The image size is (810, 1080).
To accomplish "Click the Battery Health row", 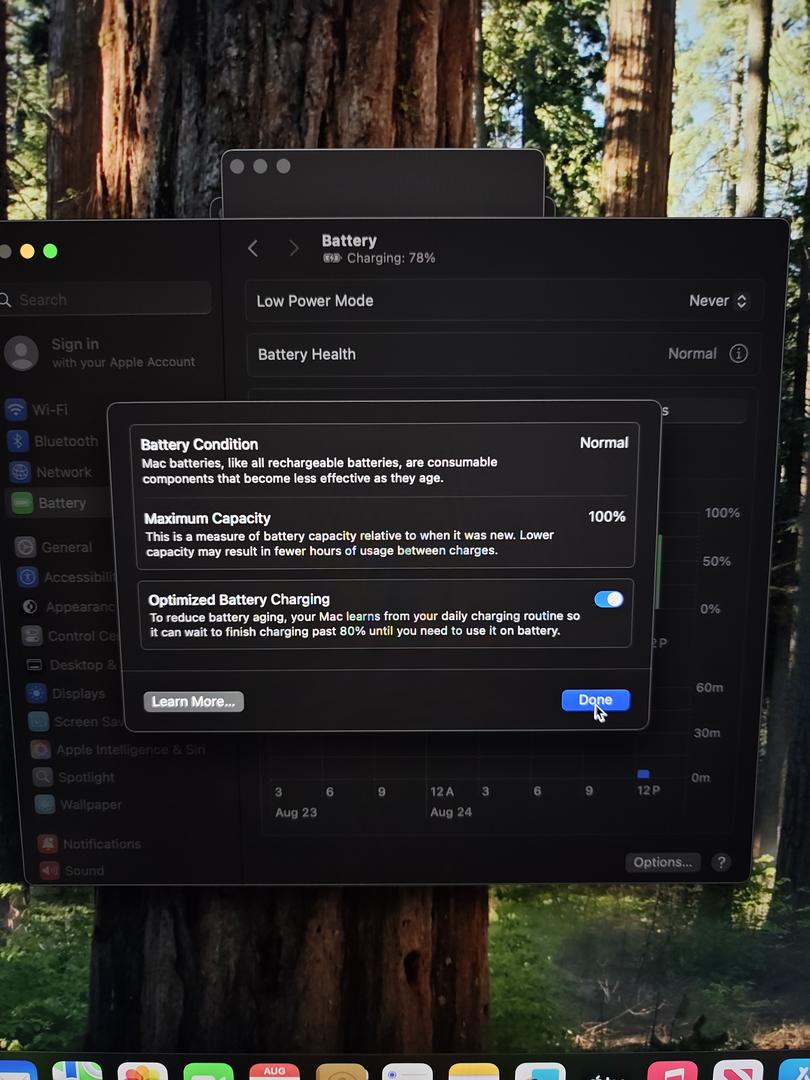I will (x=503, y=354).
